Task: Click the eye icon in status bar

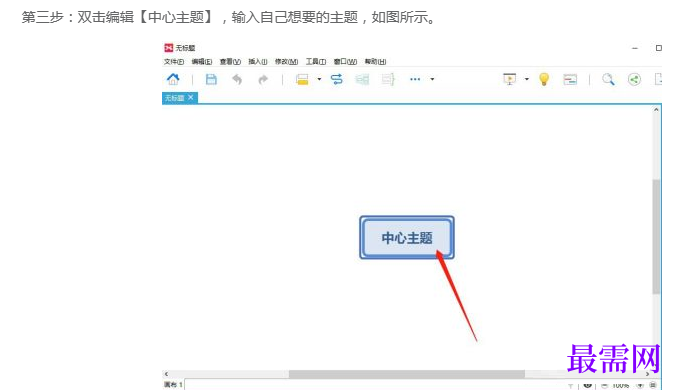Action: coord(588,385)
